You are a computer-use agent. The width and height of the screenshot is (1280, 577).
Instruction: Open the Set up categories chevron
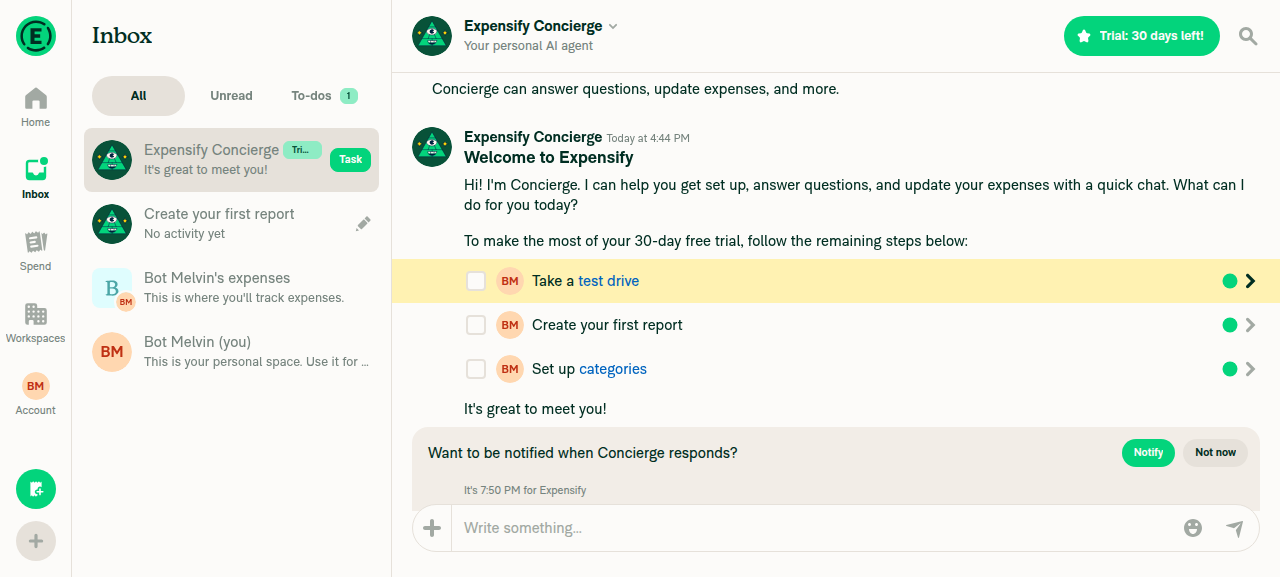[1250, 369]
